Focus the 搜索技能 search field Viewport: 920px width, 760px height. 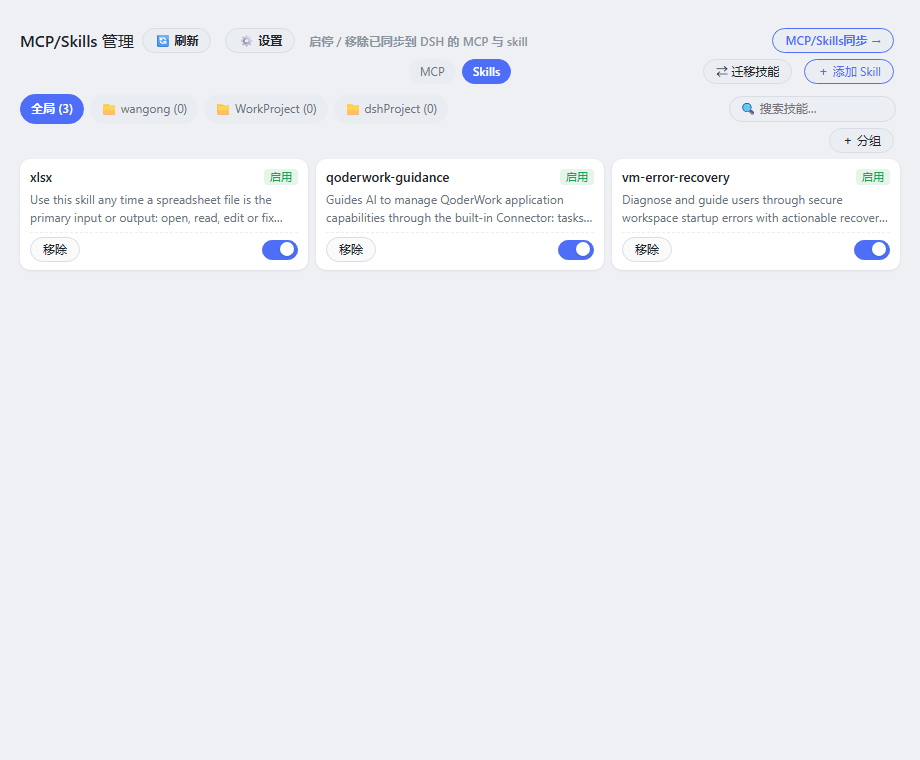point(812,109)
